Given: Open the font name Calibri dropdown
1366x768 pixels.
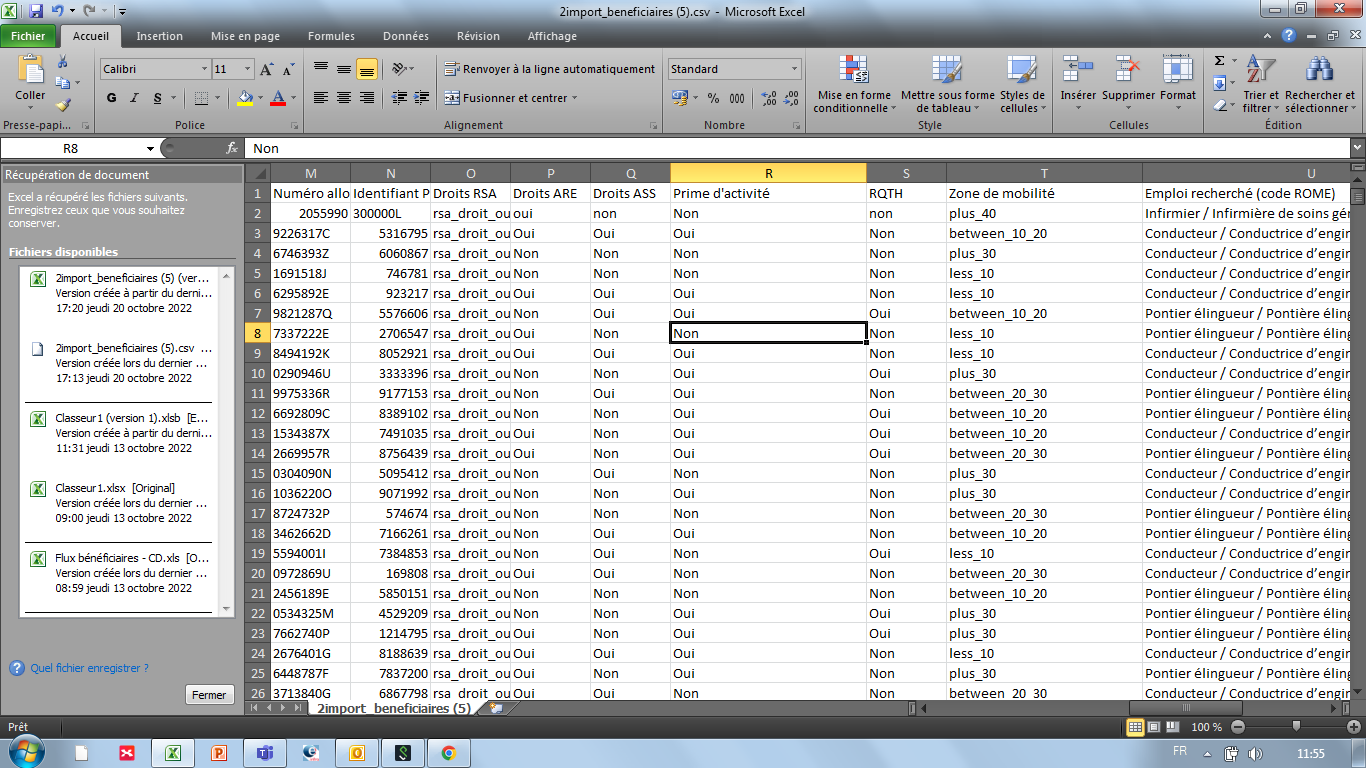Looking at the screenshot, I should [204, 69].
